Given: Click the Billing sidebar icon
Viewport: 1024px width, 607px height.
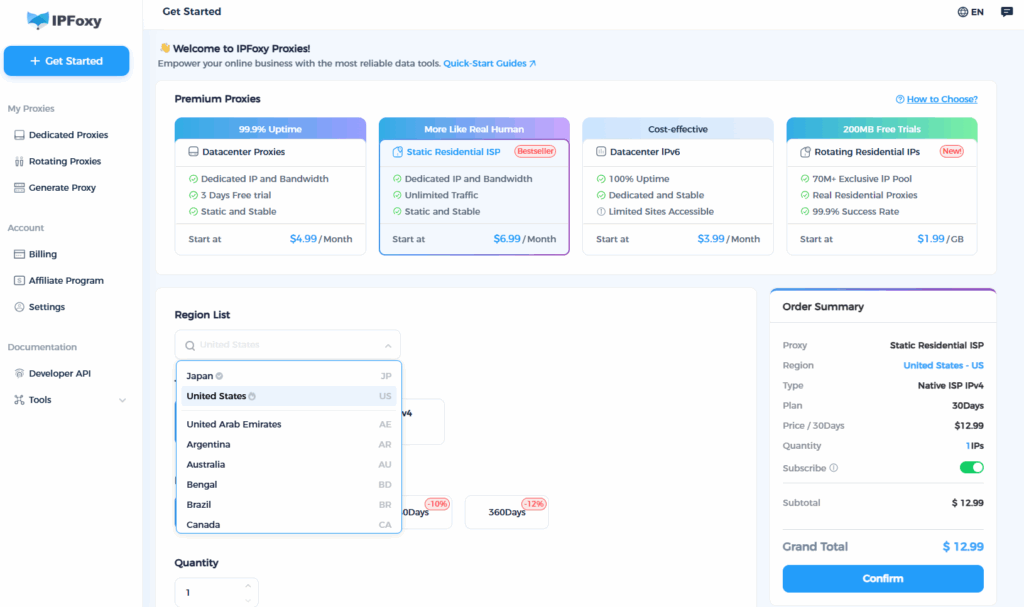Looking at the screenshot, I should click(x=19, y=255).
